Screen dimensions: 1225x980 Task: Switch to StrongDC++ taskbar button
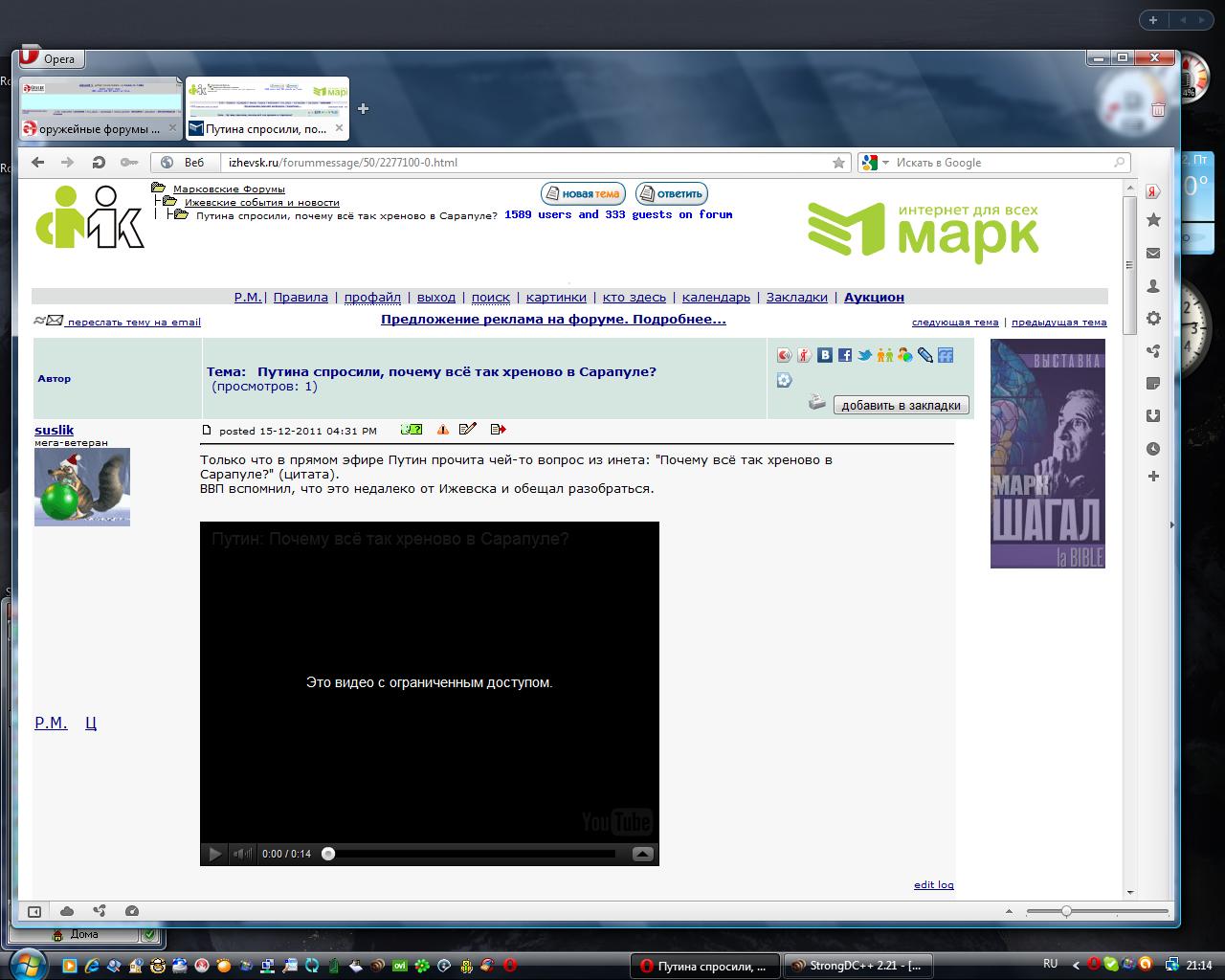coord(857,966)
